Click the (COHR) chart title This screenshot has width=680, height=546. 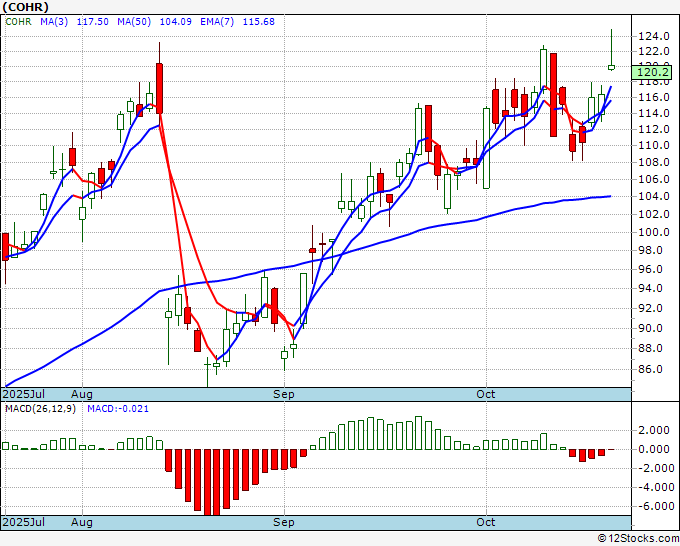pos(26,7)
